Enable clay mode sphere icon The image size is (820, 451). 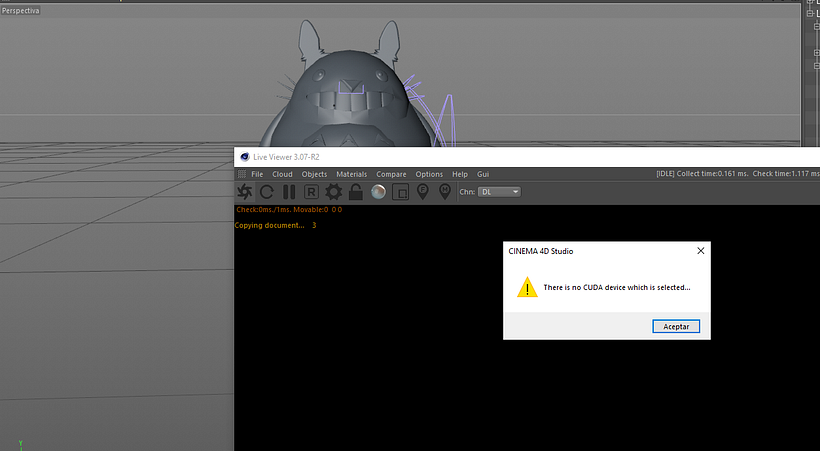(x=378, y=192)
